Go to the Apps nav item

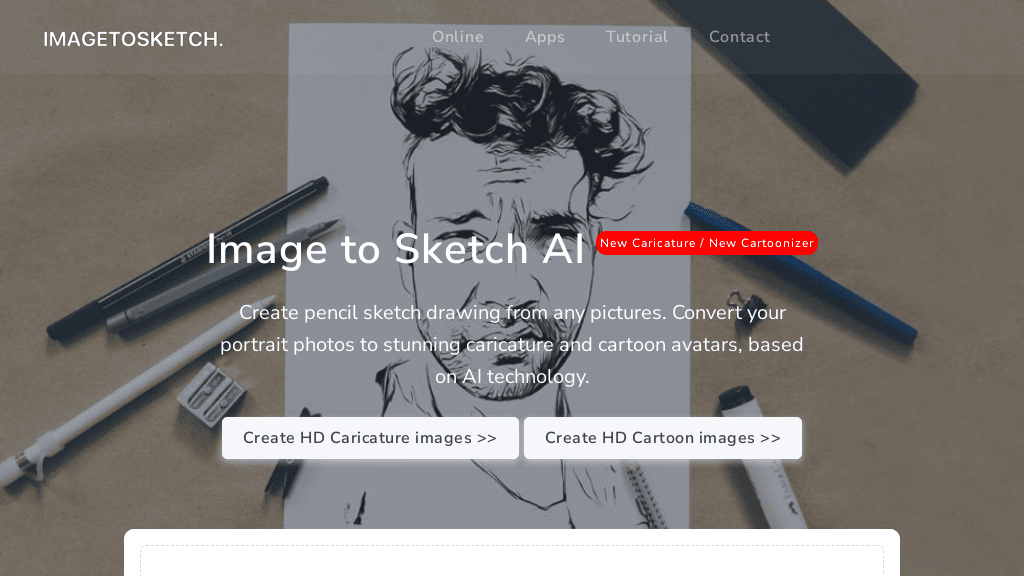tap(545, 37)
